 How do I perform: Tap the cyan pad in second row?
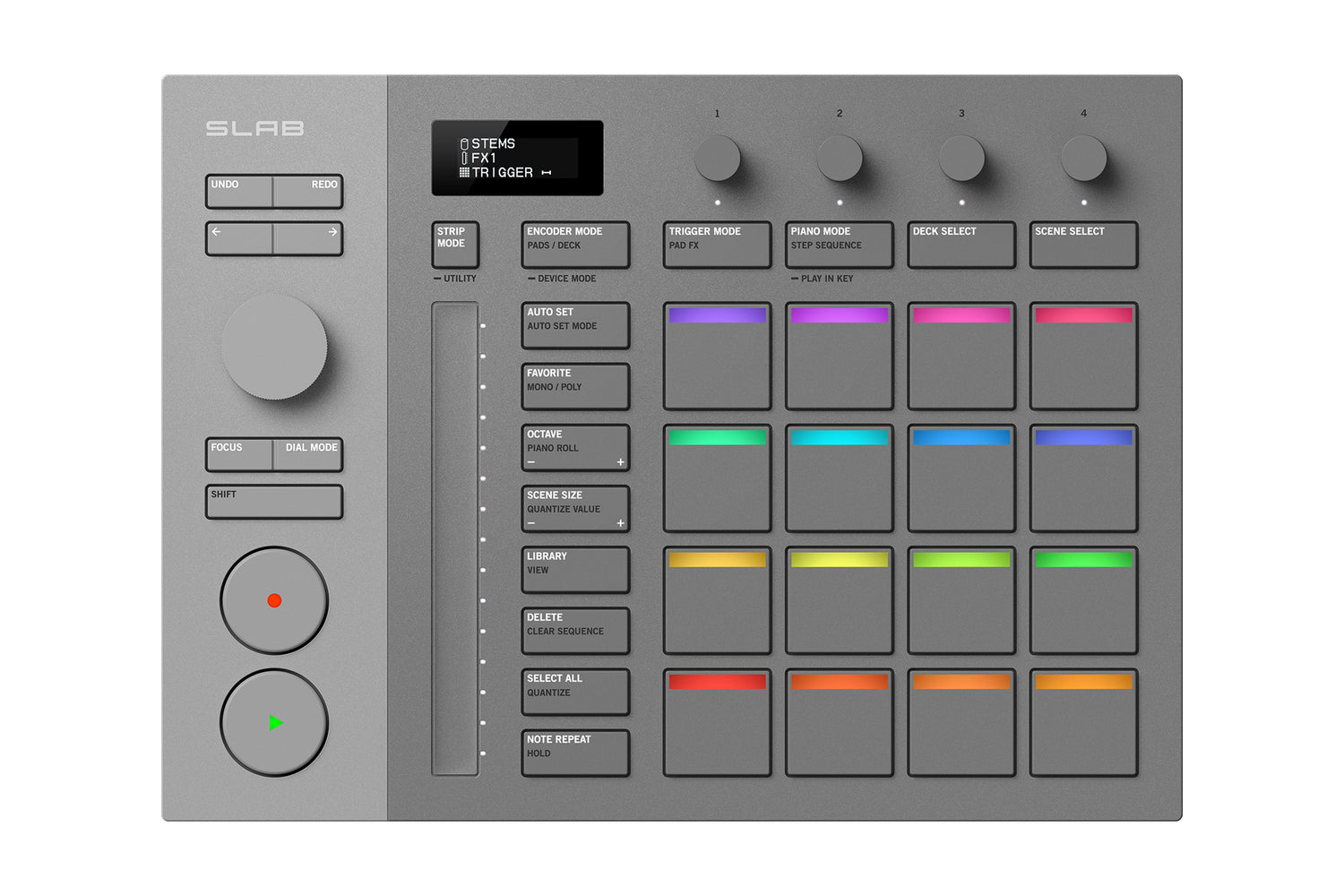click(839, 478)
